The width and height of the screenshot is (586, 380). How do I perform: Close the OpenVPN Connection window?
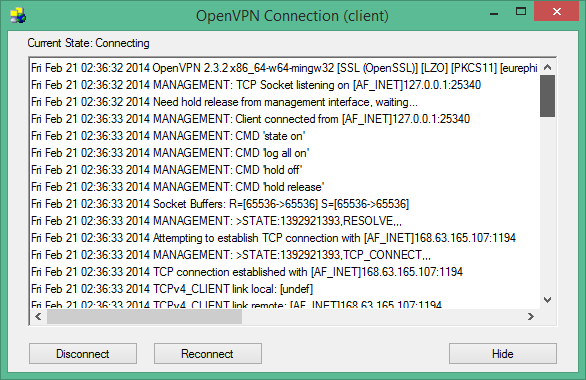[556, 12]
